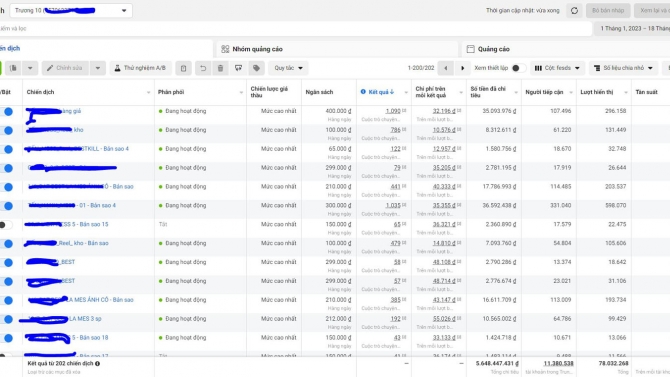The image size is (670, 377).
Task: Open the Bản sao 18 campaign link
Action: tap(67, 337)
